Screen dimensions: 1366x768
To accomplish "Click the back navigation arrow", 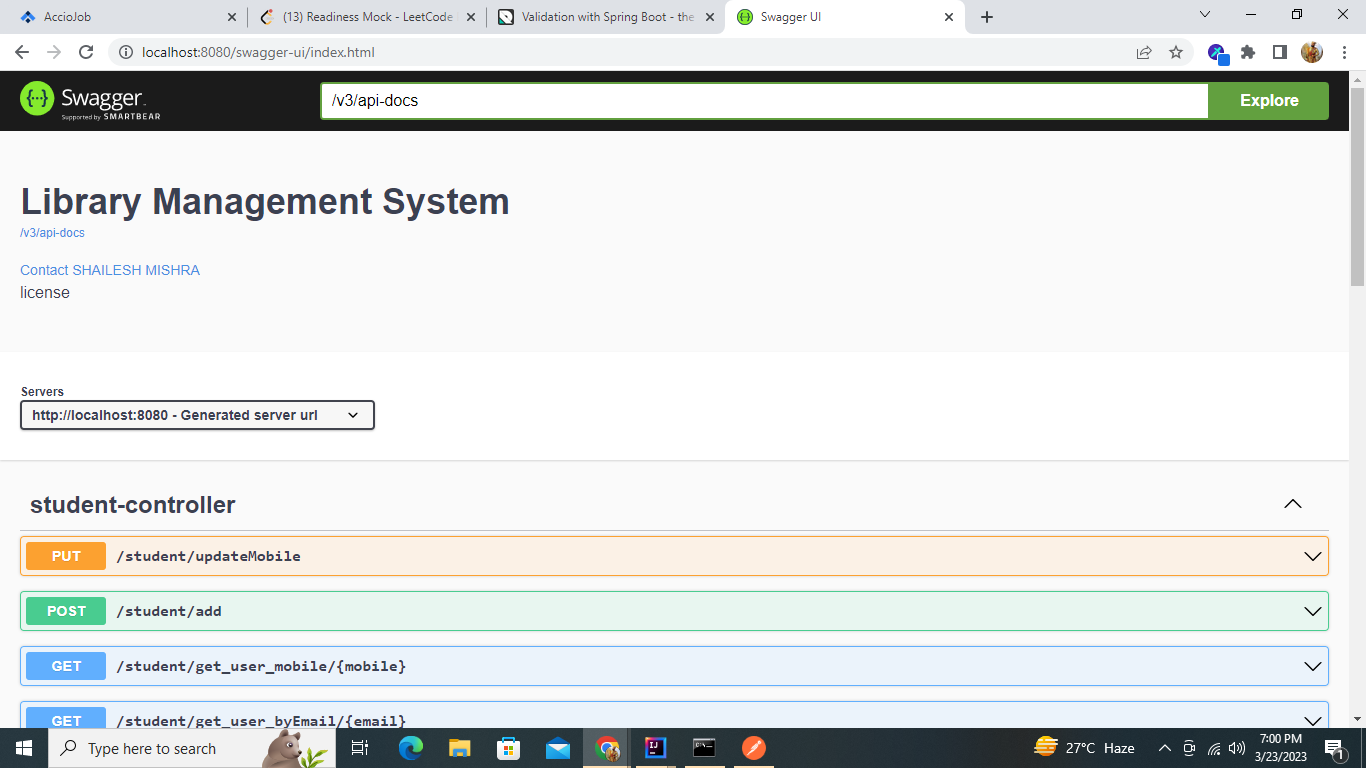I will (x=22, y=52).
